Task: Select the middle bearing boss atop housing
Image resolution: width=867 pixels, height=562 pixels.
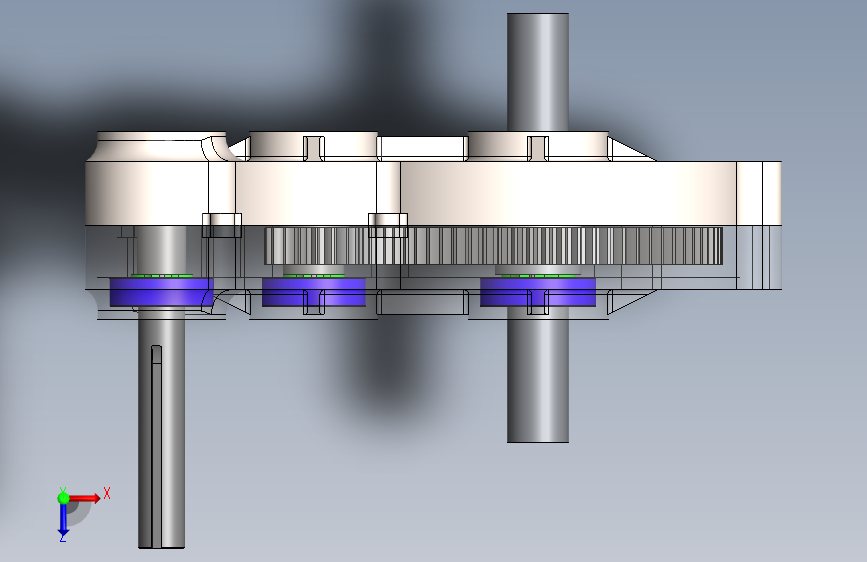Action: (314, 146)
